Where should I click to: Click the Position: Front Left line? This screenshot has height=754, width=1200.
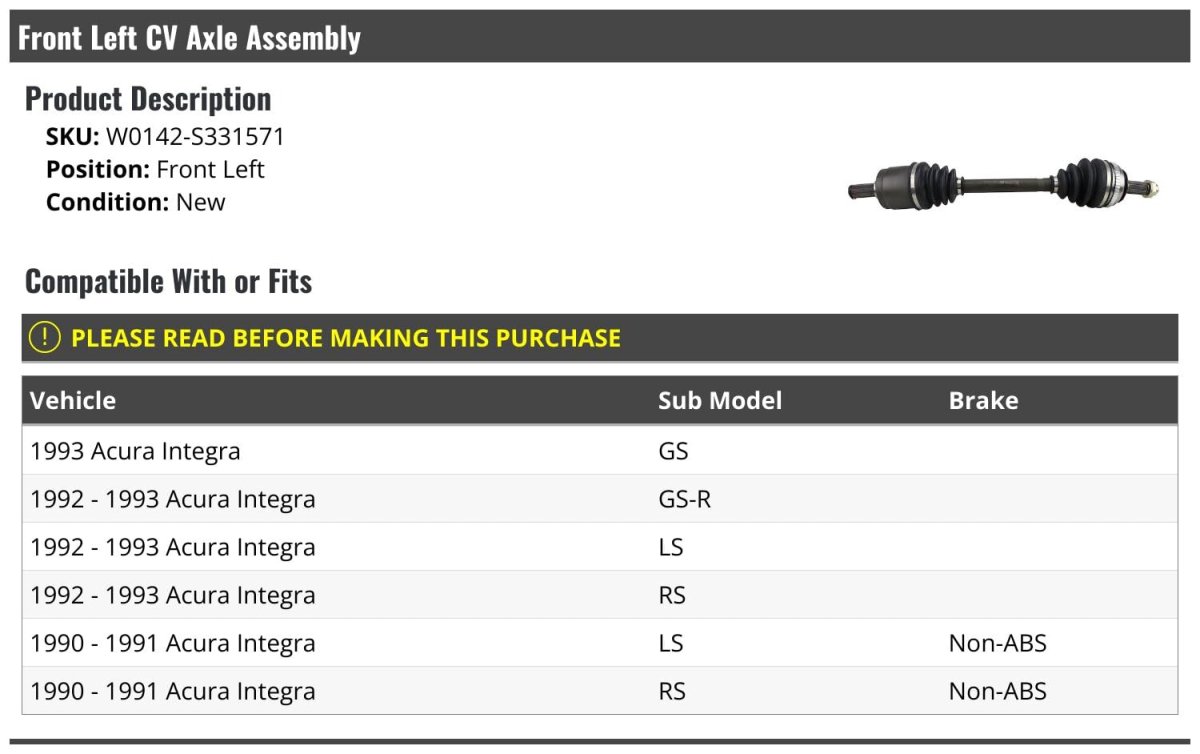click(x=155, y=169)
